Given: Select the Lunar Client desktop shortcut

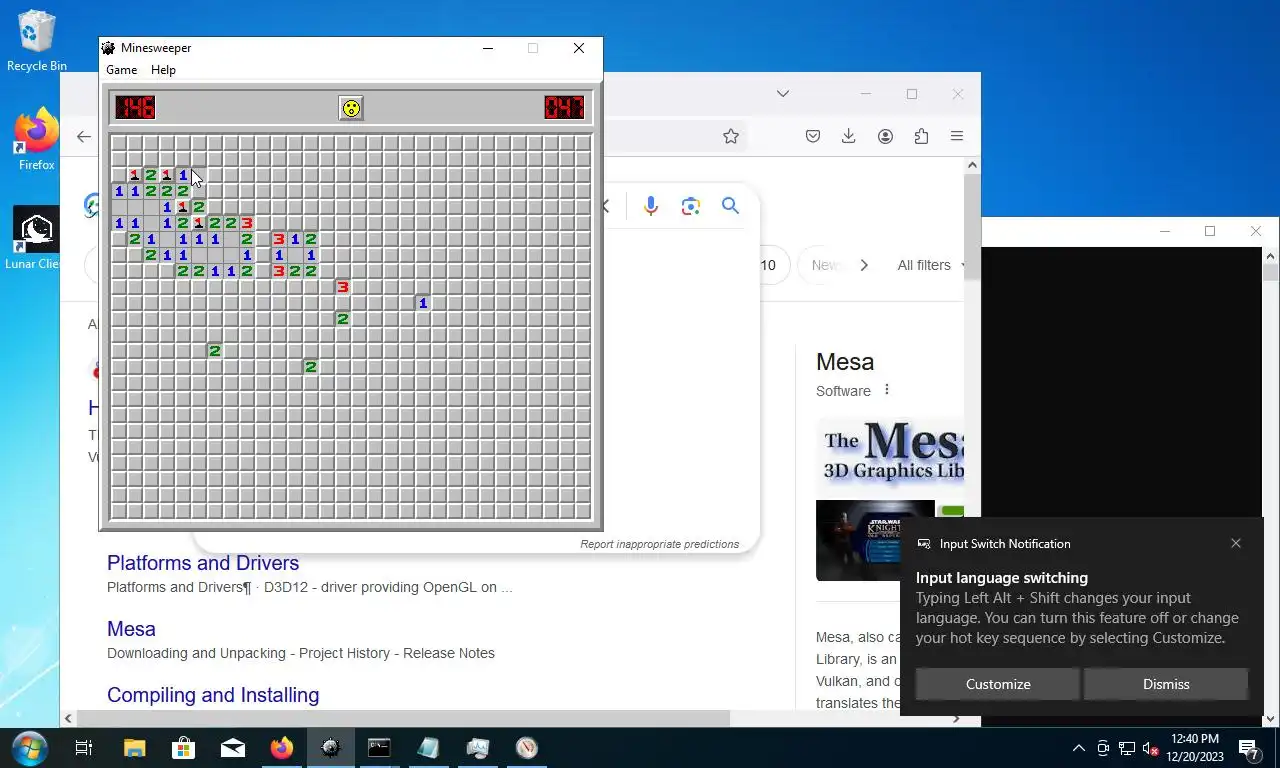Looking at the screenshot, I should [x=35, y=238].
